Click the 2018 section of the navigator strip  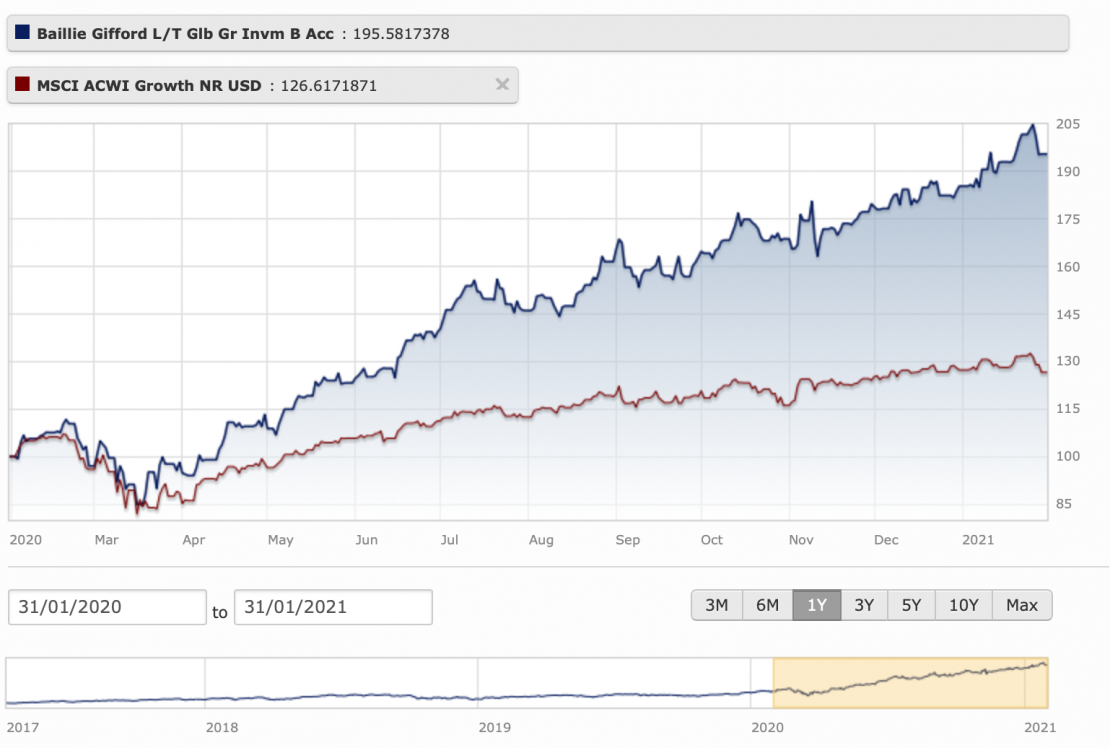tap(340, 683)
